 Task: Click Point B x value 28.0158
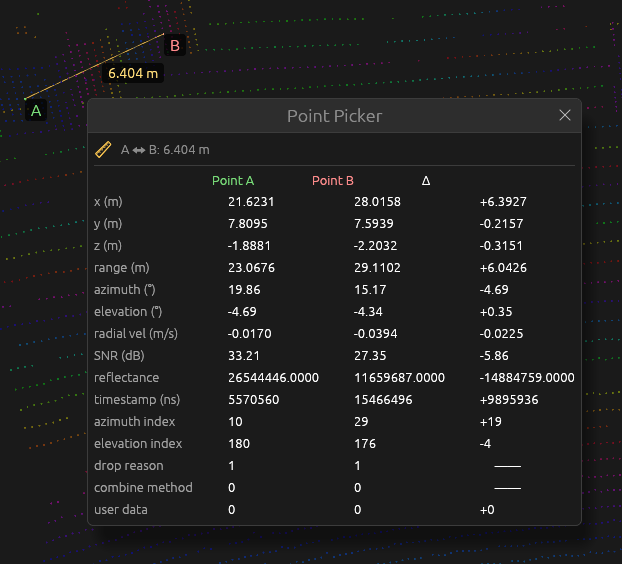pos(377,202)
